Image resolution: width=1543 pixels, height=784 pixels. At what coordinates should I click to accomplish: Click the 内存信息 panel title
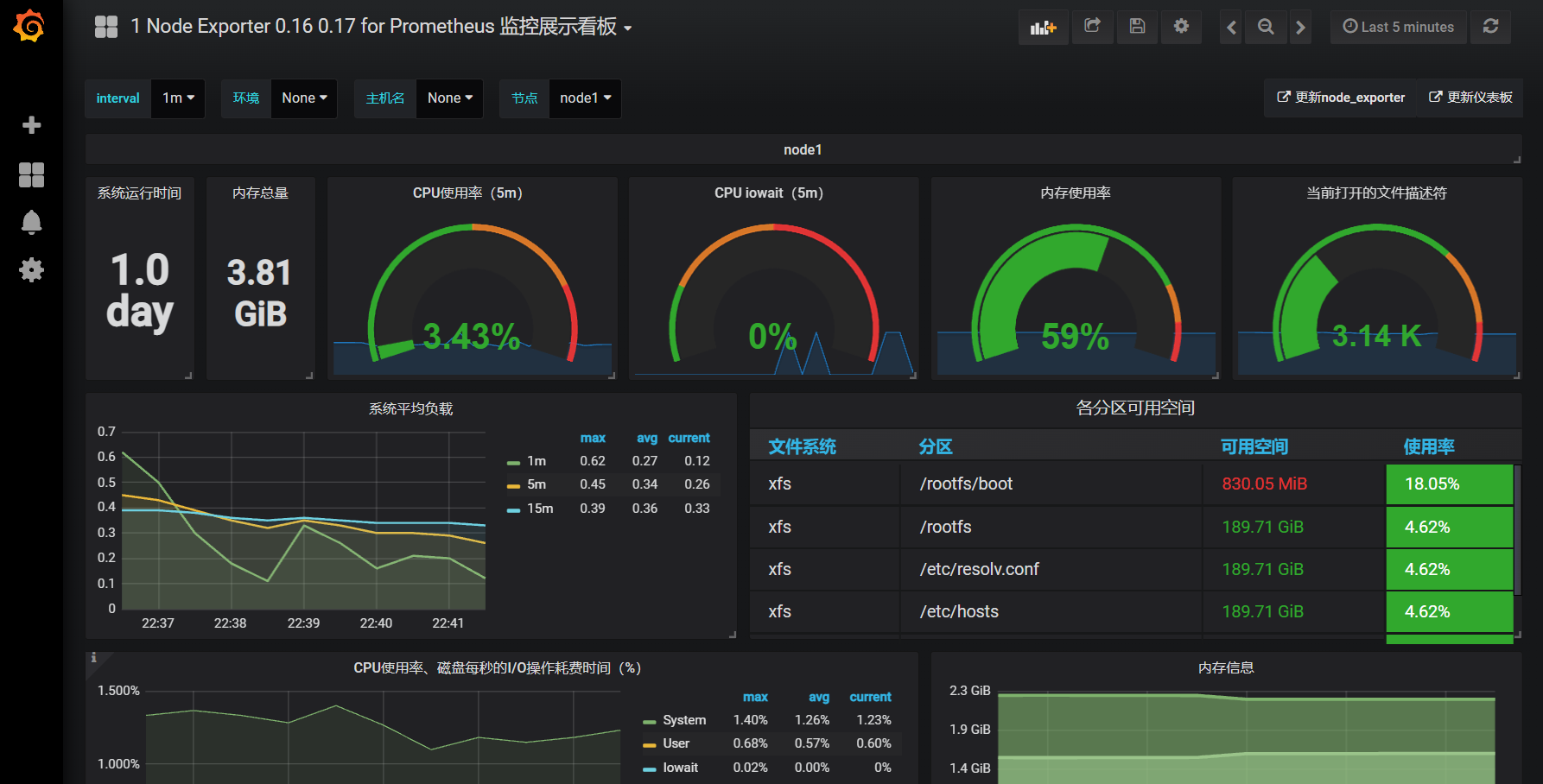1226,667
